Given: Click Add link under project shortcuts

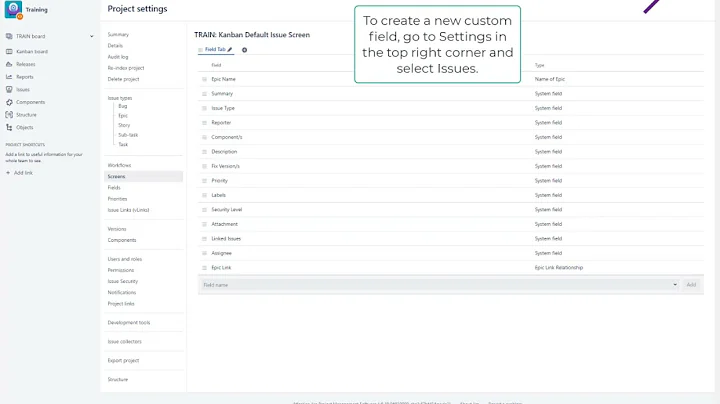Looking at the screenshot, I should pyautogui.click(x=23, y=173).
